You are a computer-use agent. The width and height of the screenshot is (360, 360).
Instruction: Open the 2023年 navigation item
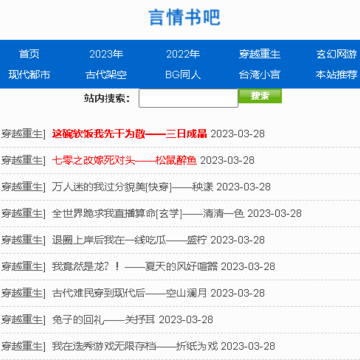point(106,54)
